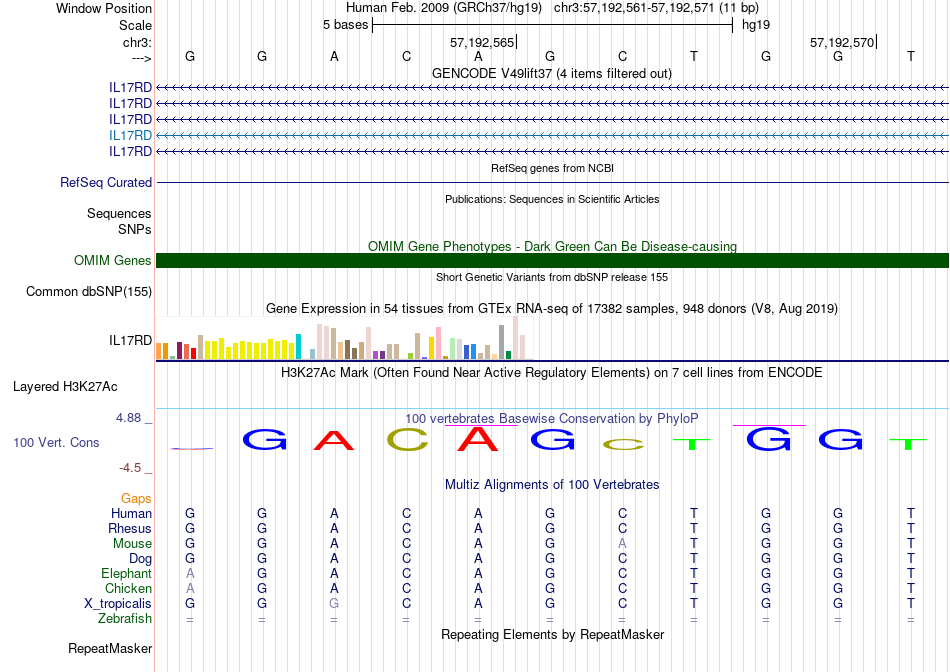
Task: Click the 57,192,565 position marker
Action: coord(482,42)
